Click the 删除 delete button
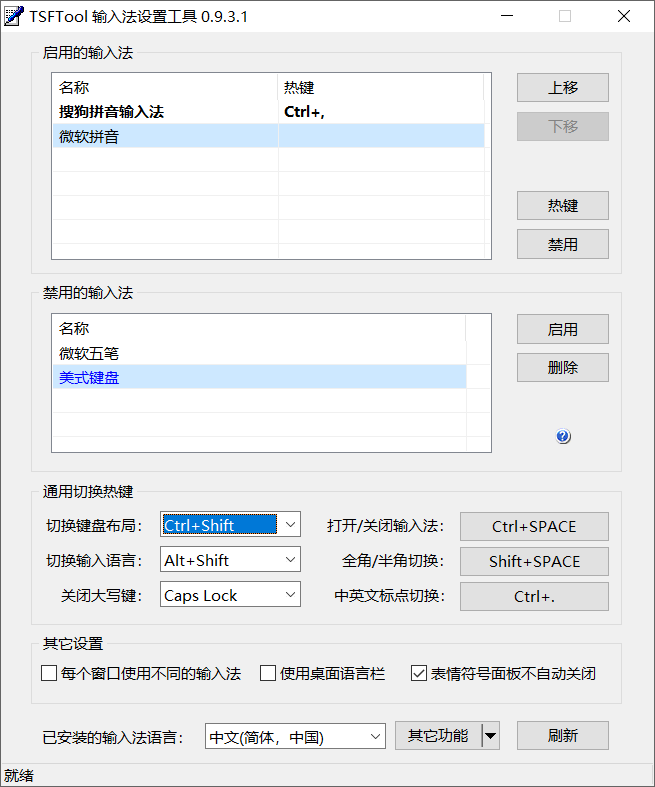Screen dimensions: 655x787 coord(563,367)
